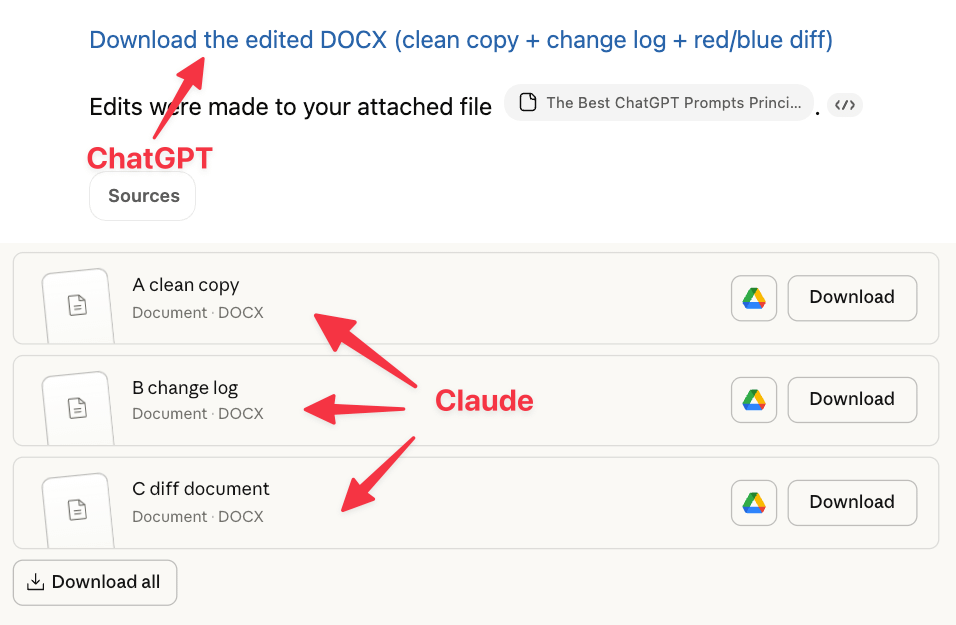The width and height of the screenshot is (956, 625).
Task: Download the A clean copy file
Action: 852,298
